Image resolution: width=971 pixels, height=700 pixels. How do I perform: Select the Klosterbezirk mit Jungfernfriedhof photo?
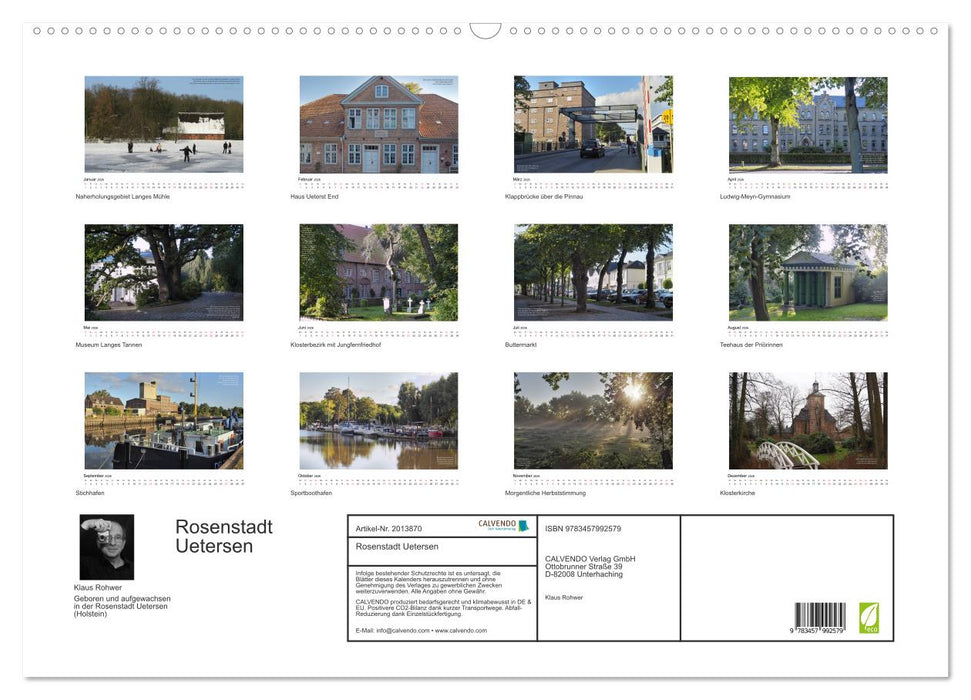click(378, 271)
